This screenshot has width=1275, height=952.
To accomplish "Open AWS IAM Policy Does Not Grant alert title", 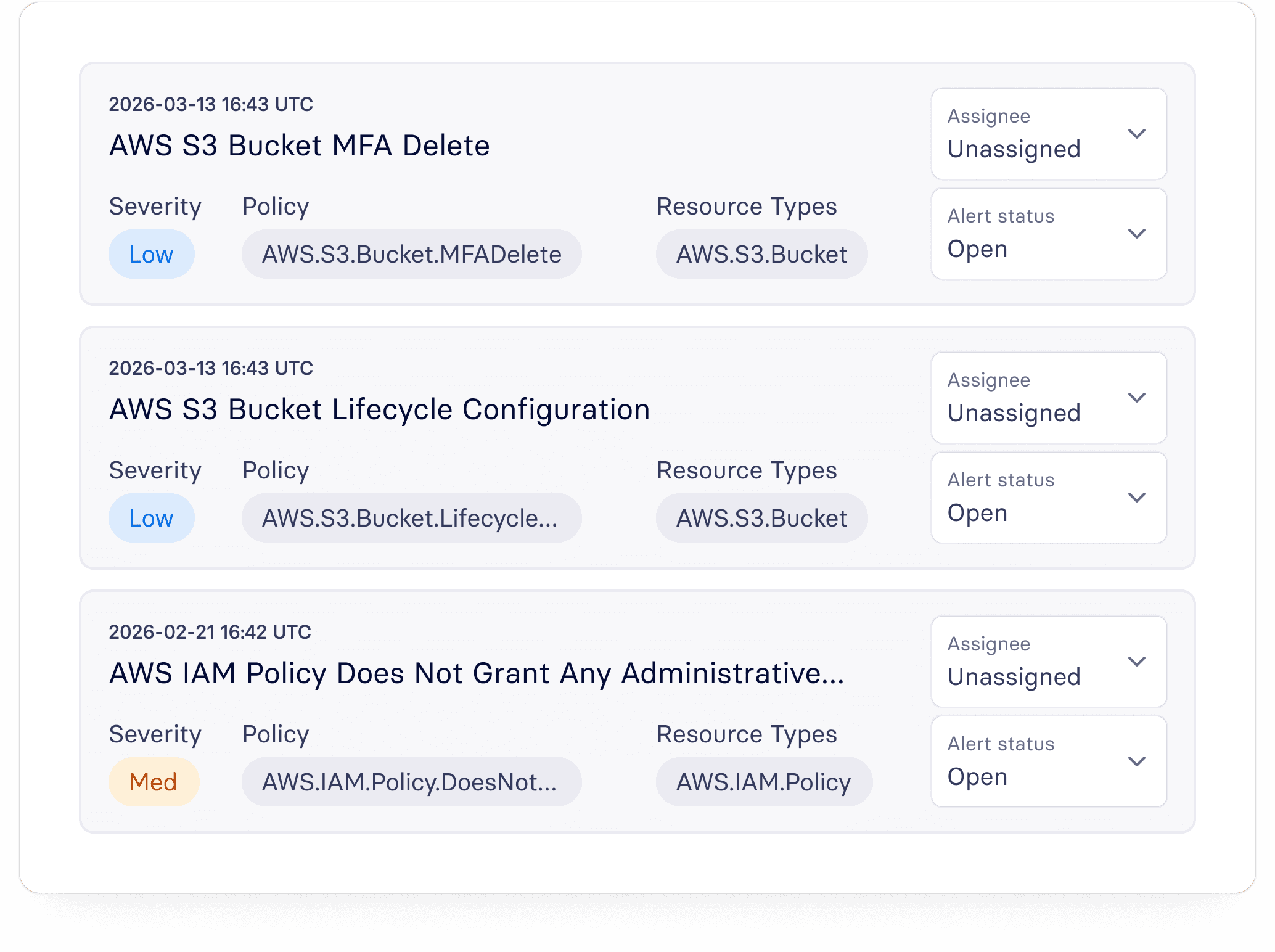I will 476,674.
